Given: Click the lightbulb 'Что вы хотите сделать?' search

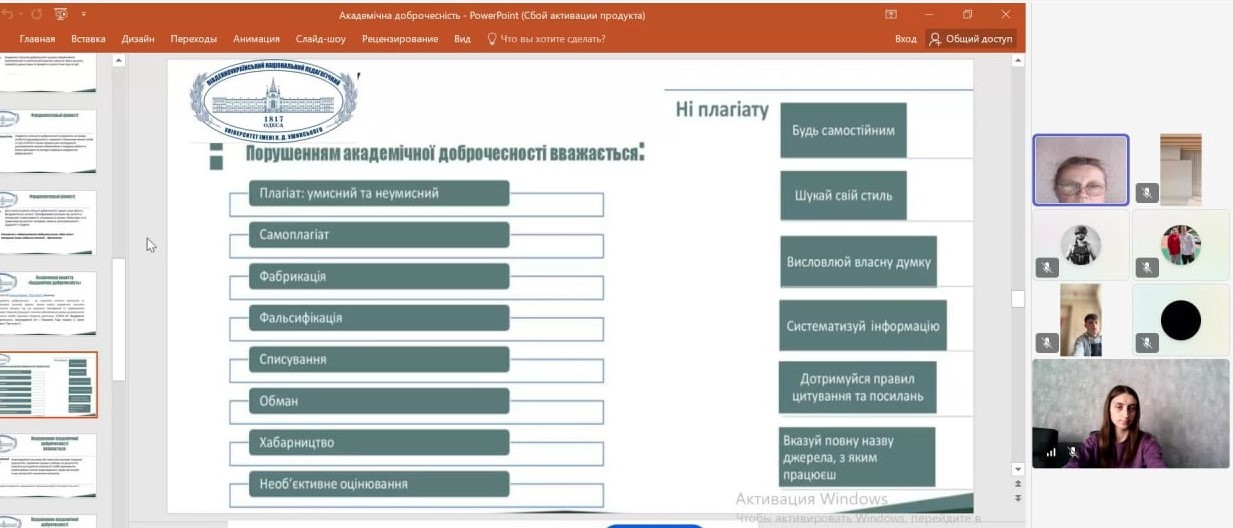Looking at the screenshot, I should coord(546,39).
